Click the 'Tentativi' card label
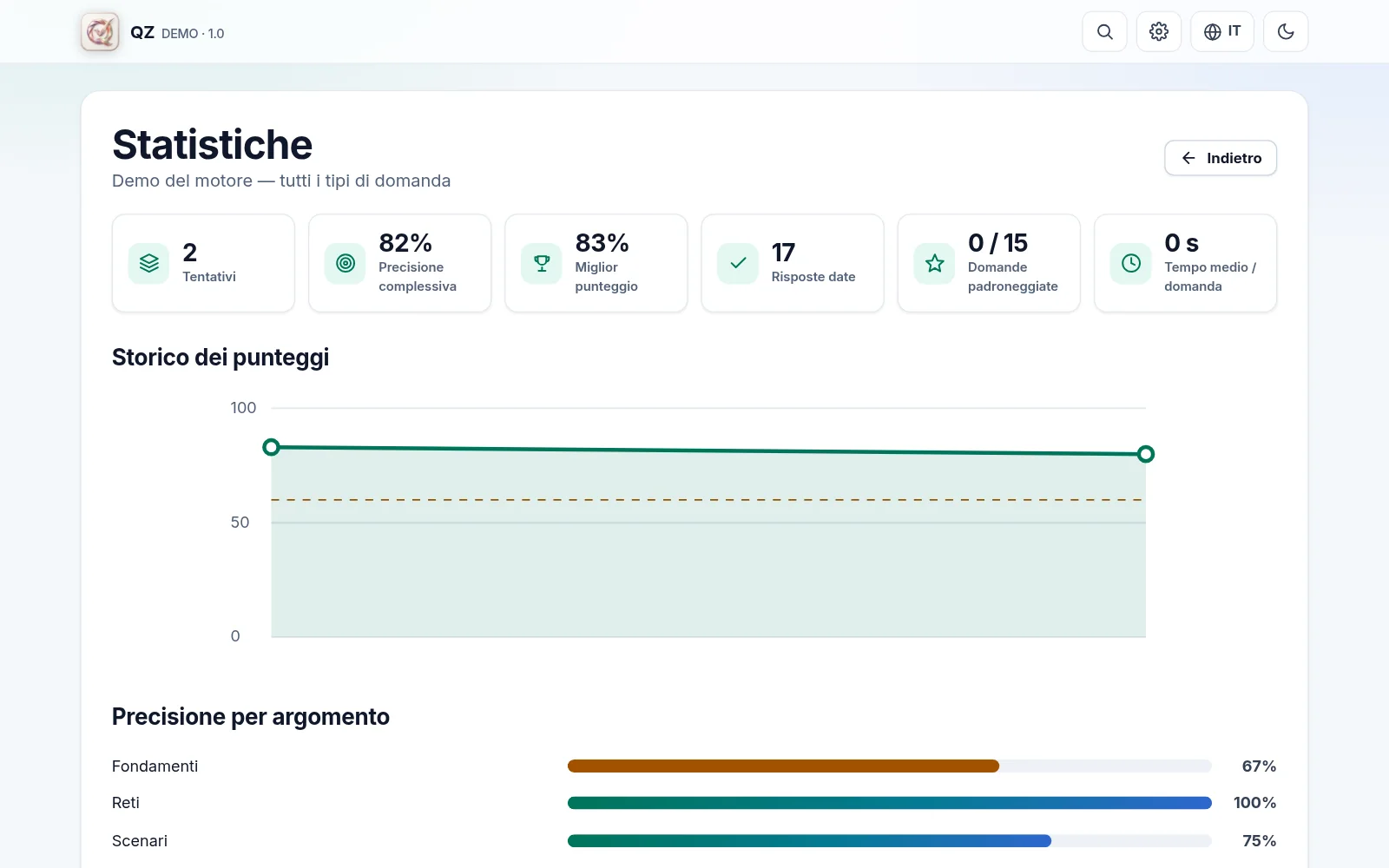Screen dimensions: 1389x868 click(209, 277)
